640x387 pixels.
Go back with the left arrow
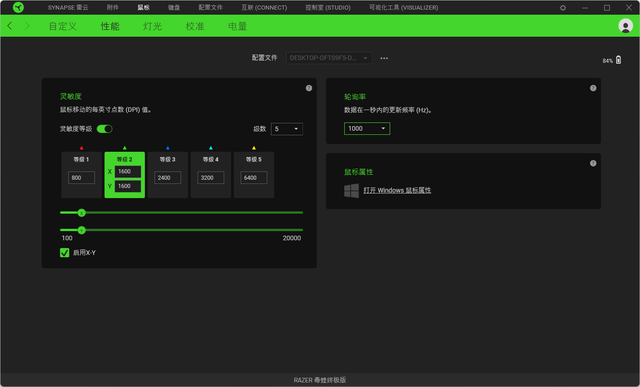pyautogui.click(x=10, y=26)
